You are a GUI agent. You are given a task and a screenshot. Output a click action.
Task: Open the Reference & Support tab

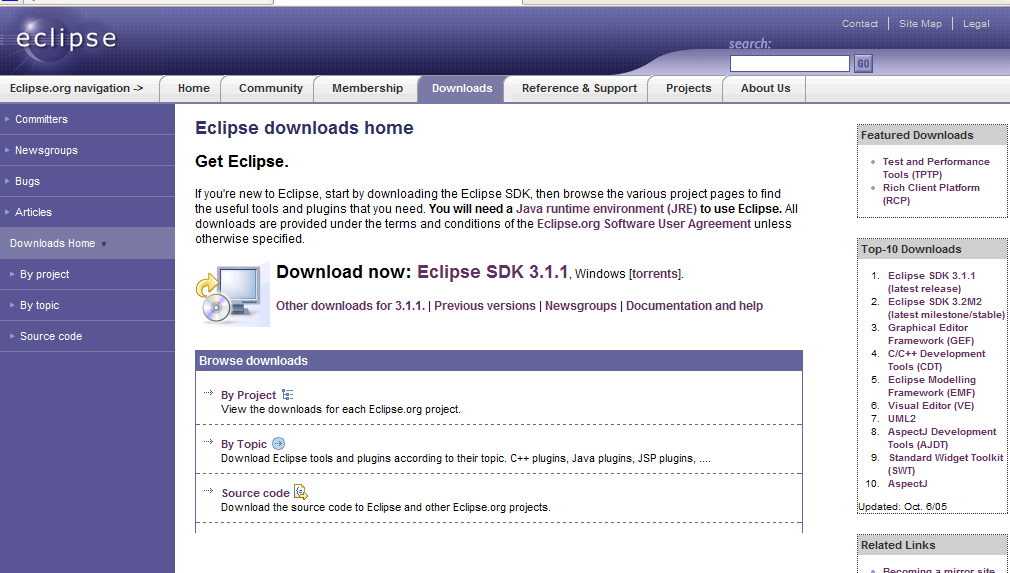pos(579,89)
